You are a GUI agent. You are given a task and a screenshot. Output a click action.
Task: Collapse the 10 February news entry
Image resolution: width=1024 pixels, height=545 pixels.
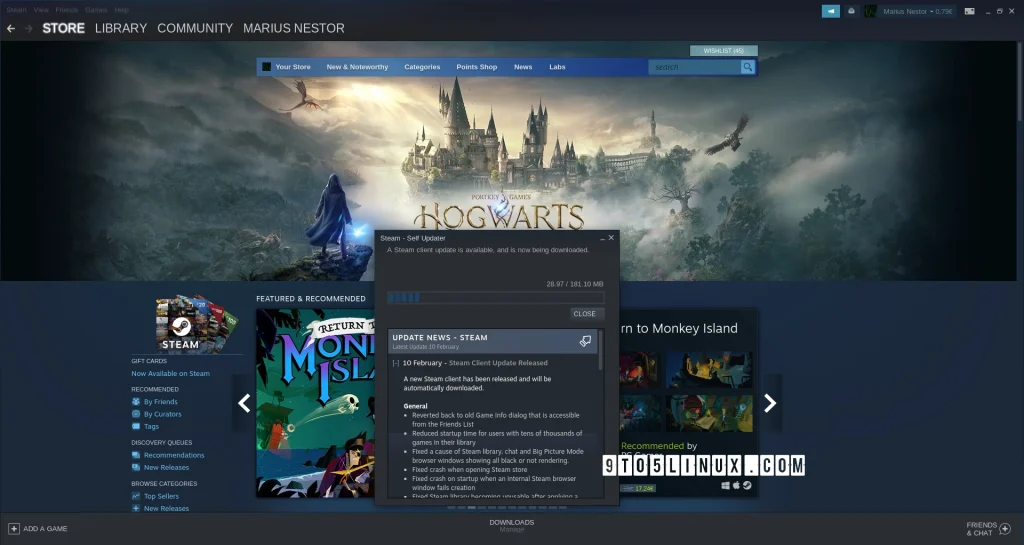click(x=396, y=363)
